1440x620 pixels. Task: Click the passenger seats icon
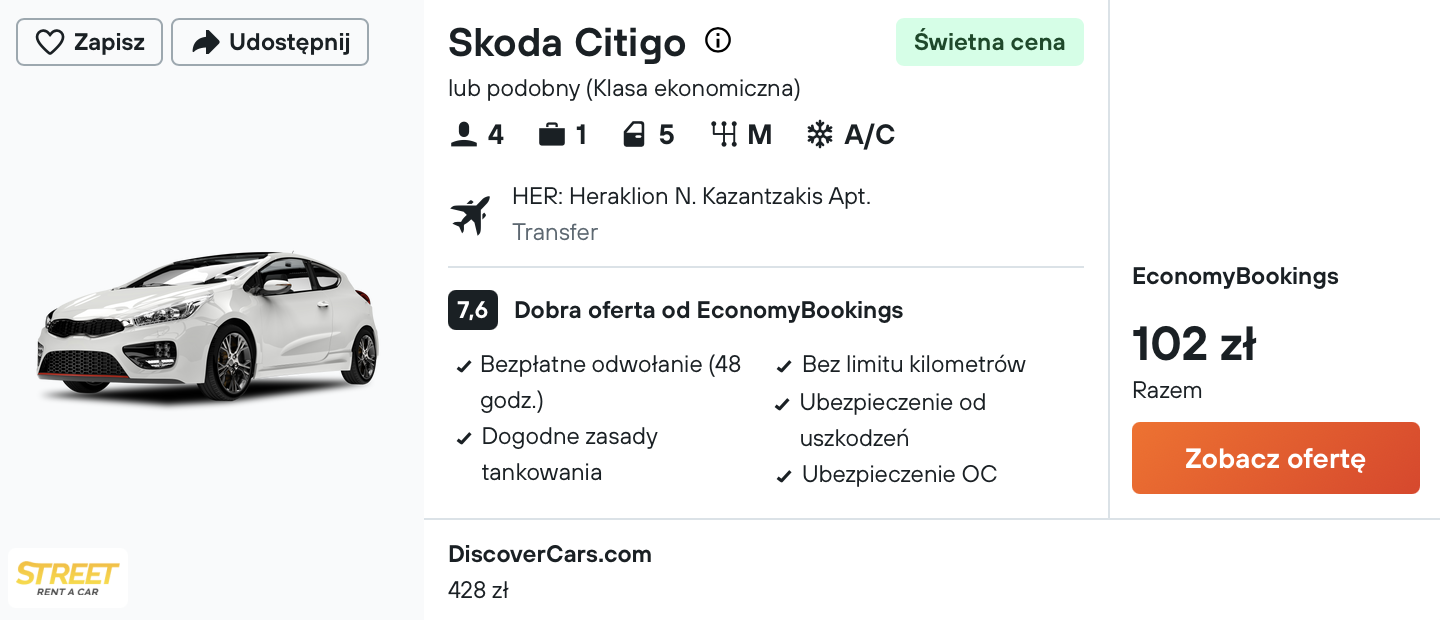tap(464, 134)
